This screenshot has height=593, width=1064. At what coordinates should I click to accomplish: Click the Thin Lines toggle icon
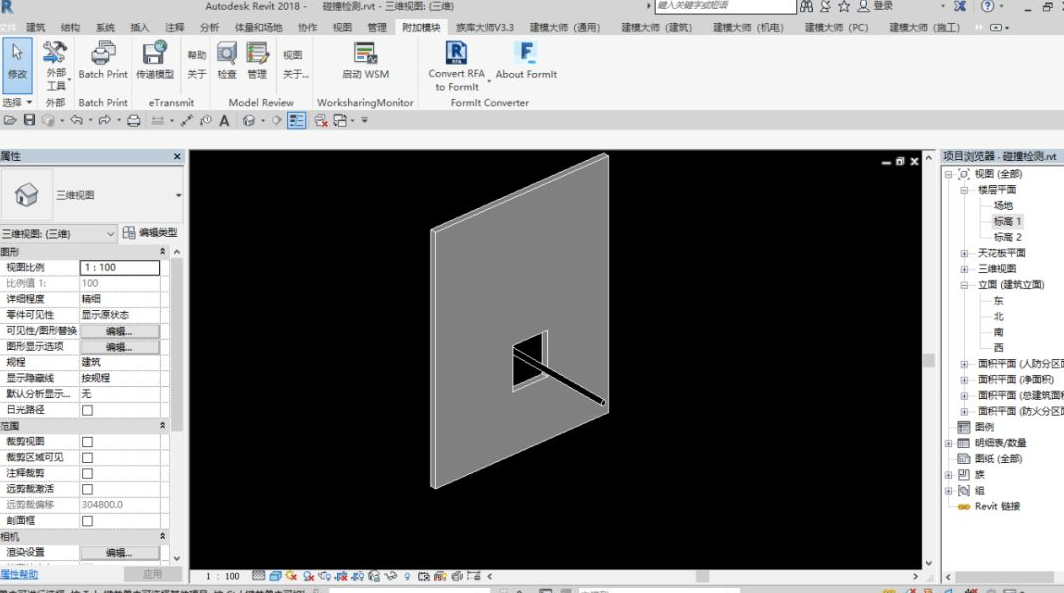[x=297, y=120]
